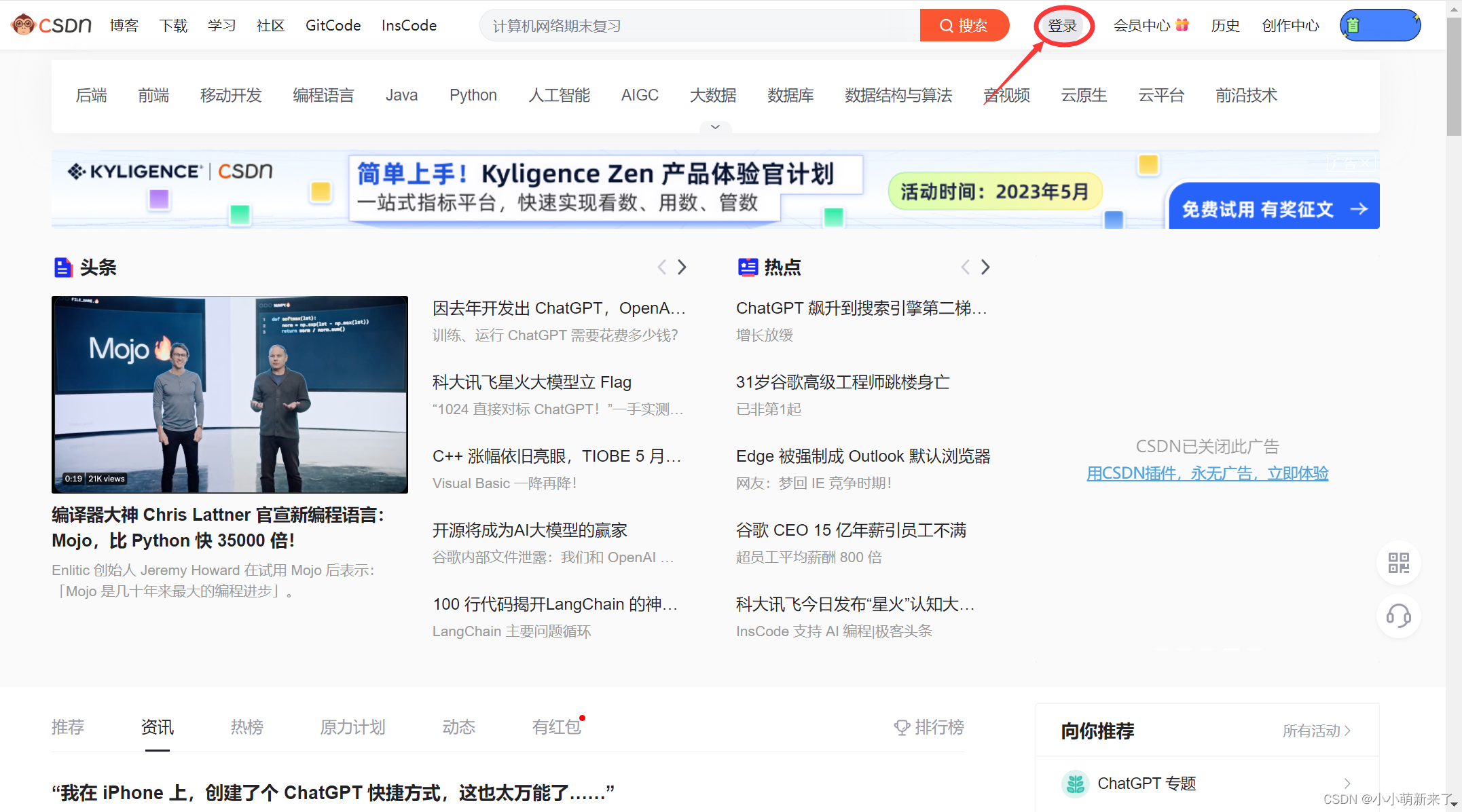Open the 学习 menu item
1462x812 pixels.
tap(222, 25)
